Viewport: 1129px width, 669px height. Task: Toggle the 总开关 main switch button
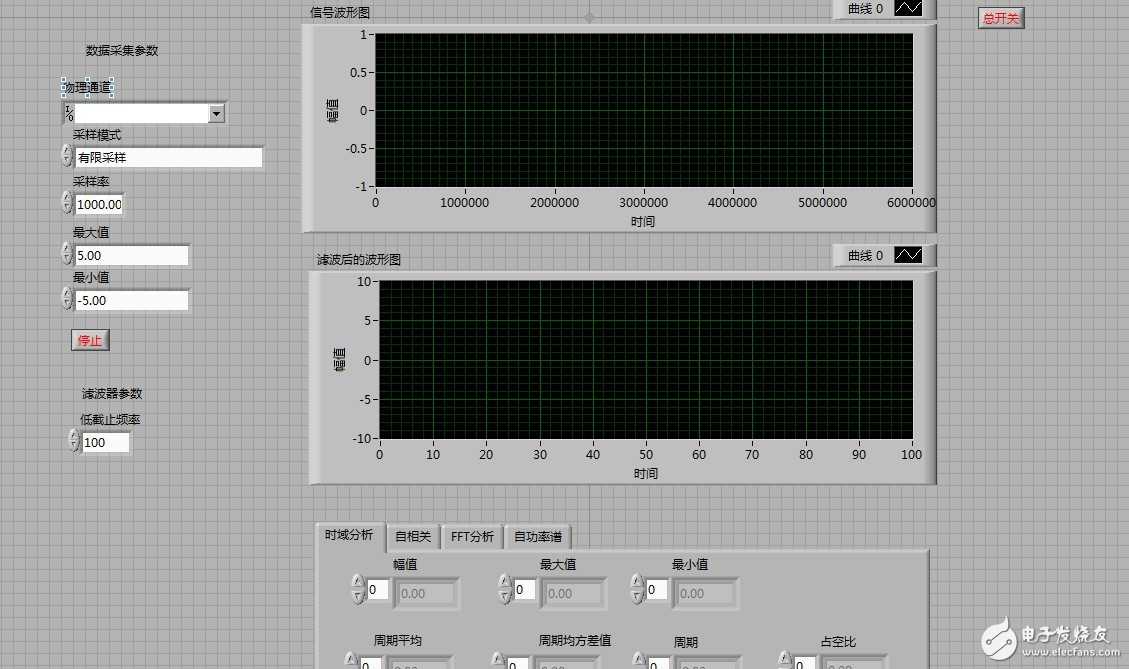click(1001, 18)
